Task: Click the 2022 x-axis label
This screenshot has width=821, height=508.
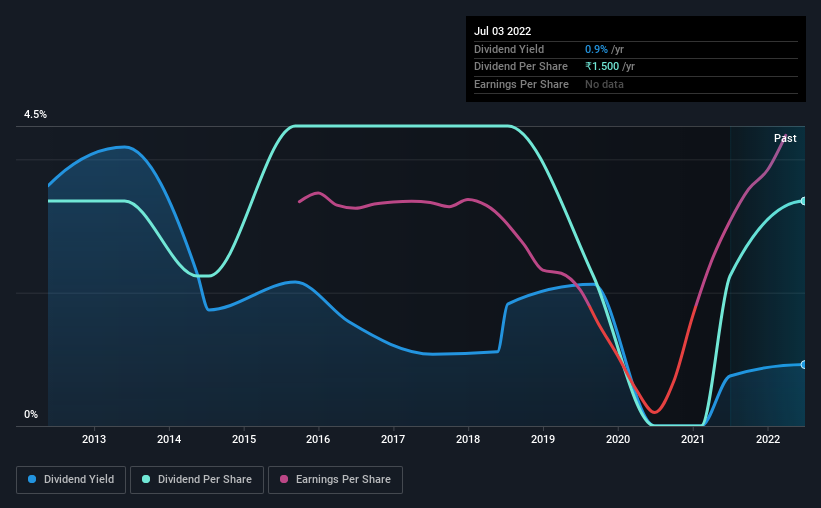Action: point(768,439)
